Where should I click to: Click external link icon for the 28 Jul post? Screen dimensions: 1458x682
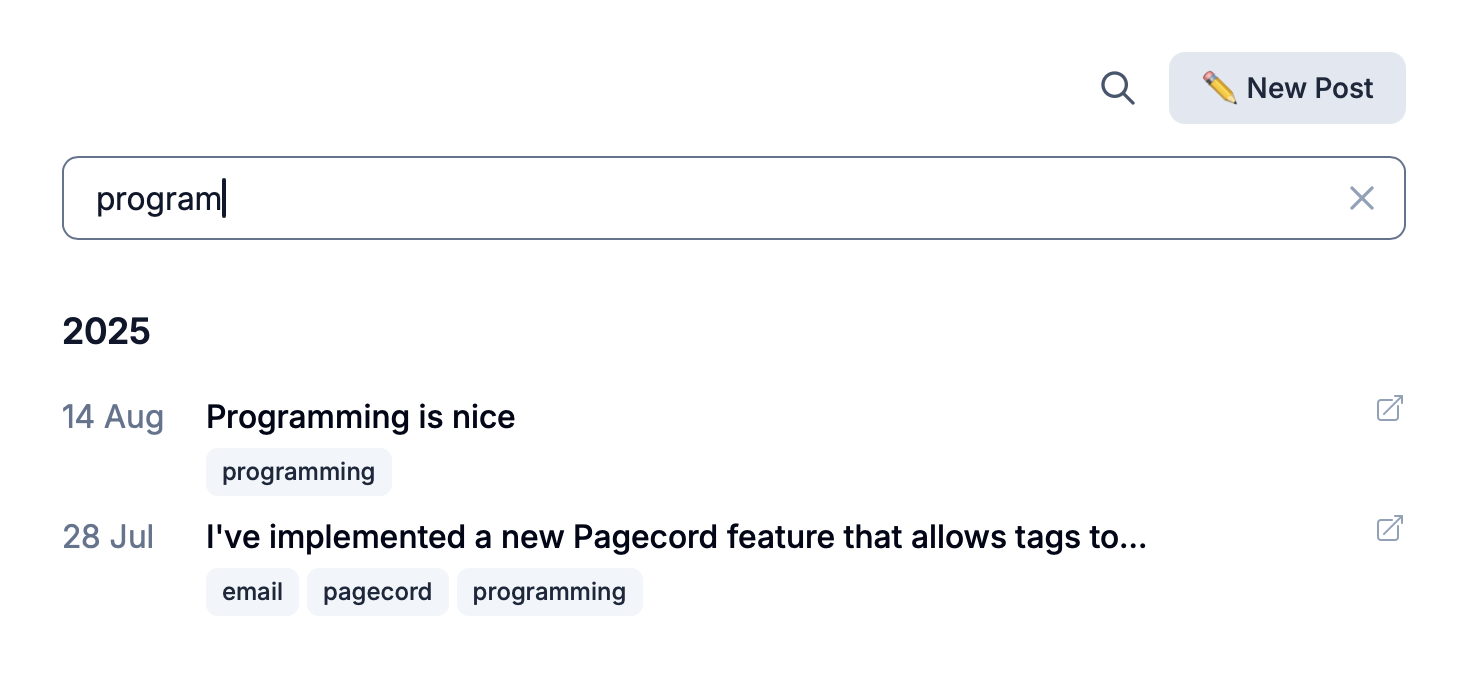[x=1389, y=528]
